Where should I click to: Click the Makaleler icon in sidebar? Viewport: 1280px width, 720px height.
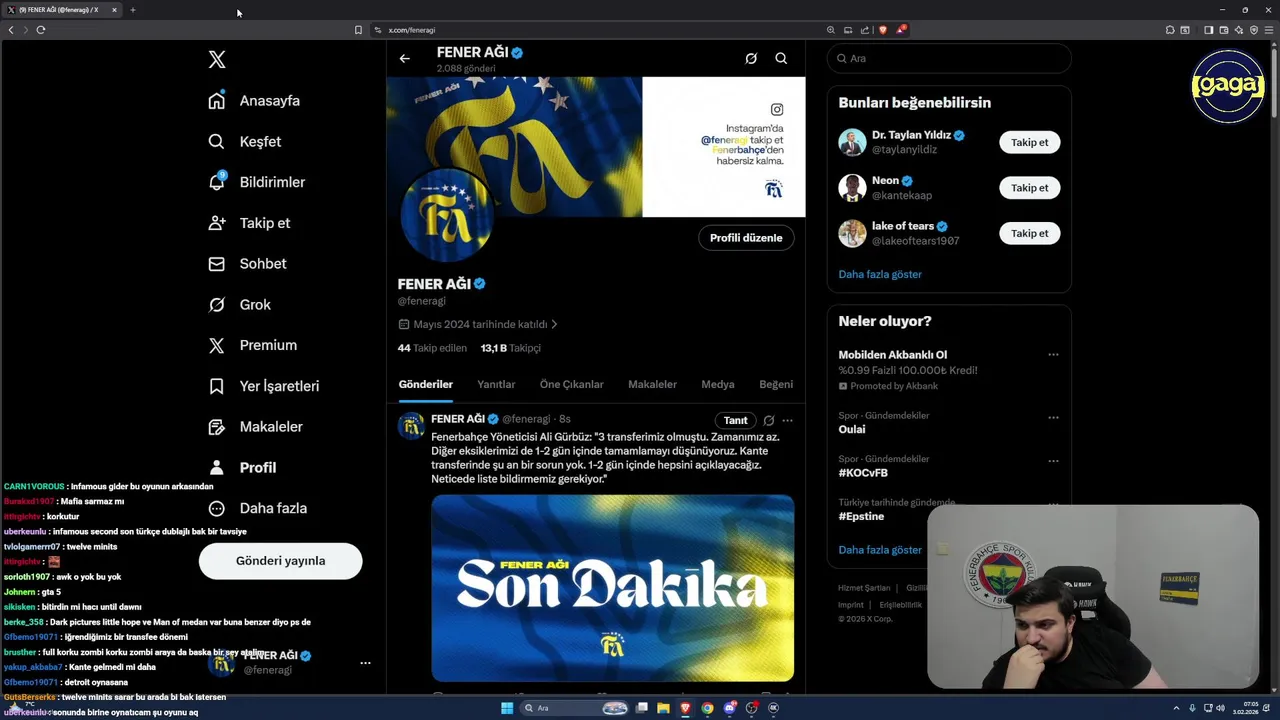coord(217,427)
